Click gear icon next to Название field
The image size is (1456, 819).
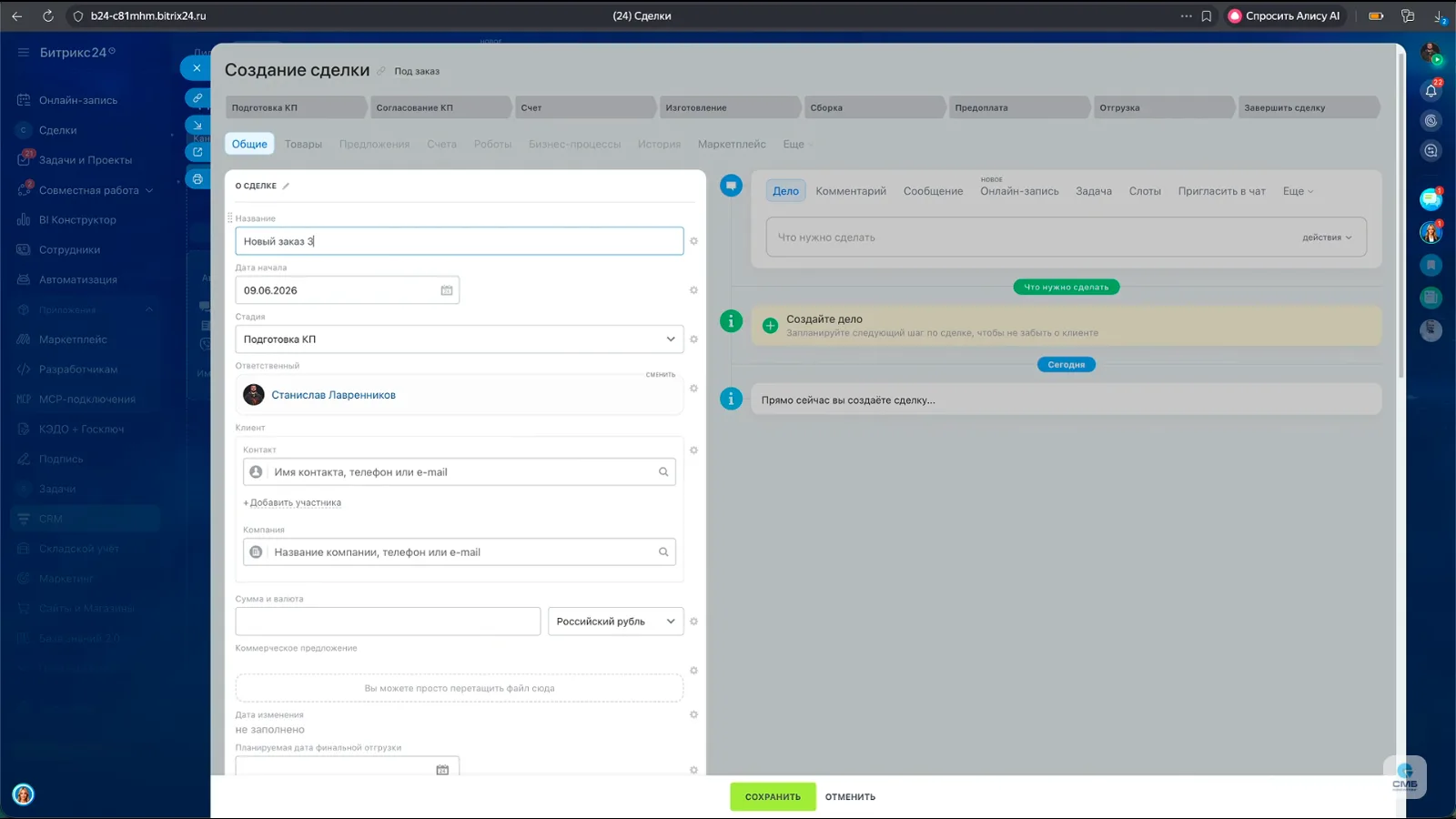point(693,241)
